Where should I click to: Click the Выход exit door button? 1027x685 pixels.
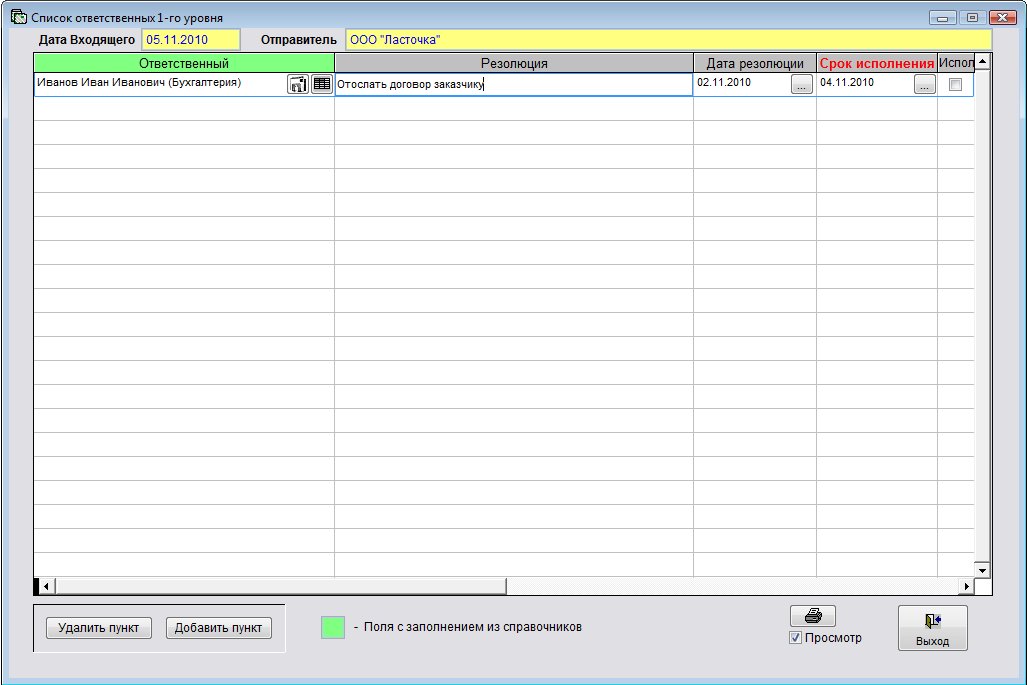933,627
